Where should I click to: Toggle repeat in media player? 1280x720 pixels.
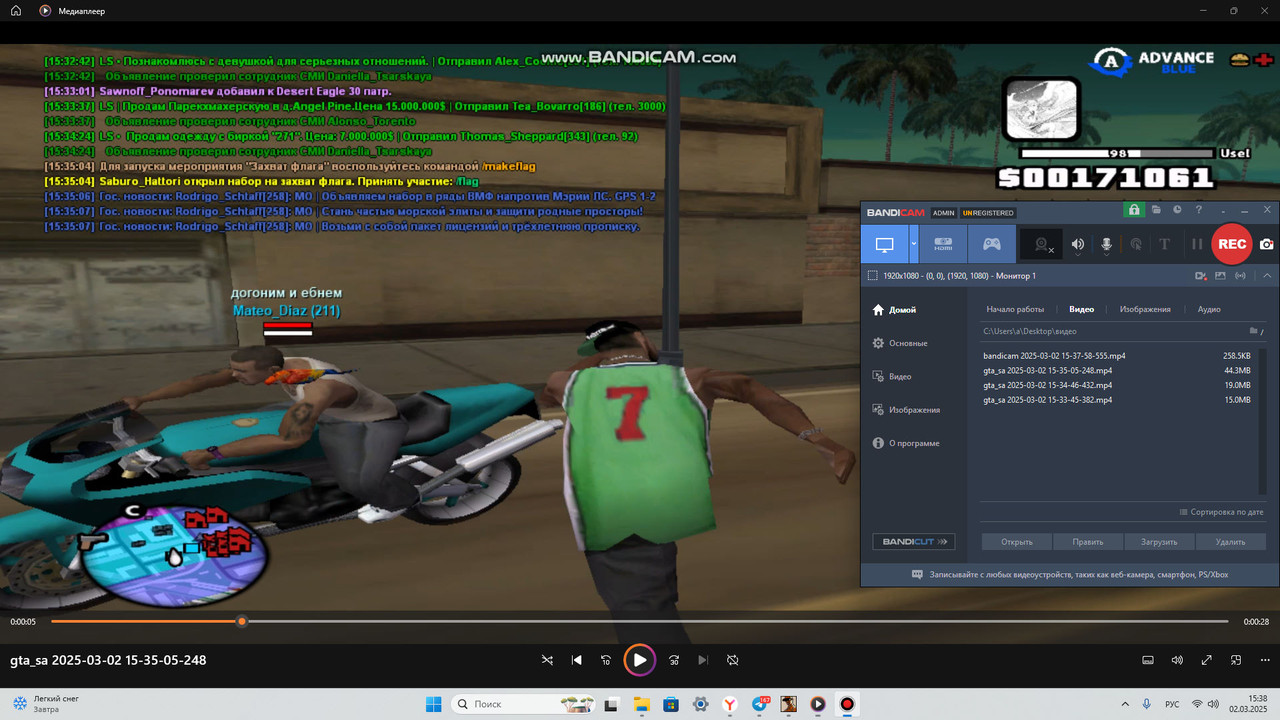[732, 660]
